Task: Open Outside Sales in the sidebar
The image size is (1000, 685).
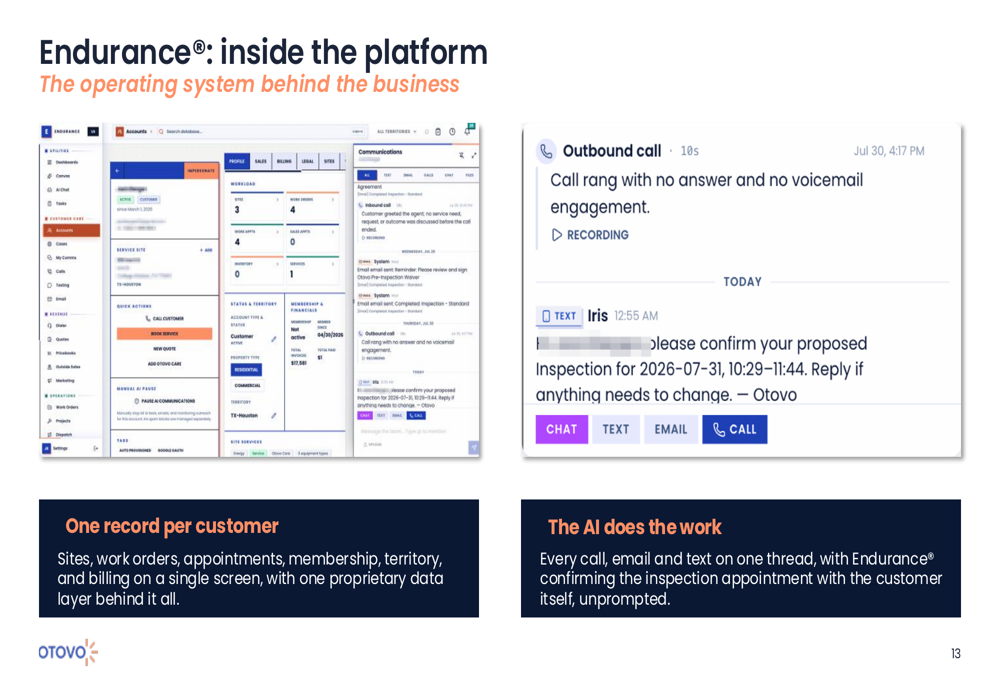Action: [64, 367]
